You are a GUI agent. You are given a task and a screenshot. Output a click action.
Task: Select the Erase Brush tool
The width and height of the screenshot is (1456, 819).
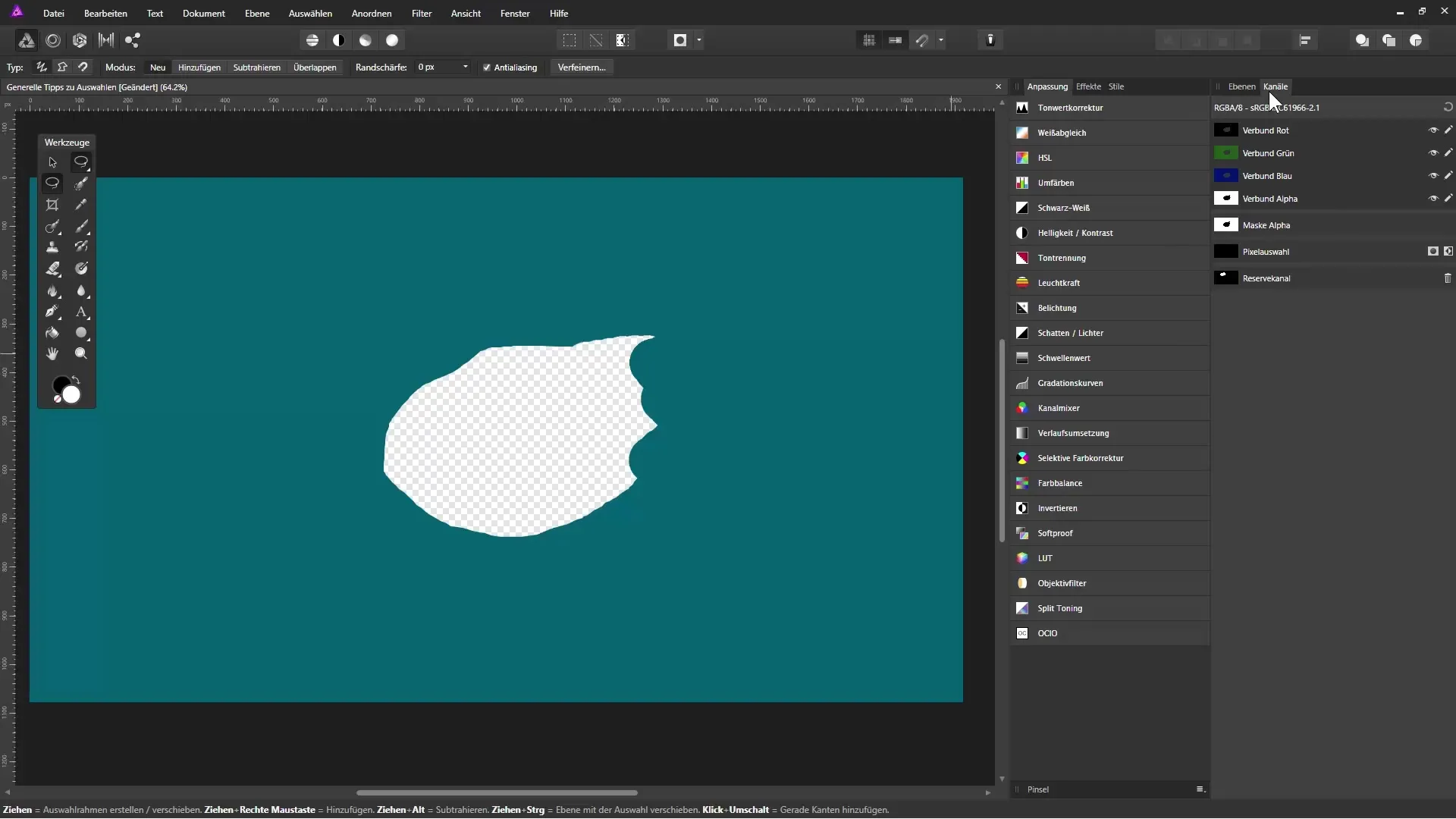tap(52, 268)
